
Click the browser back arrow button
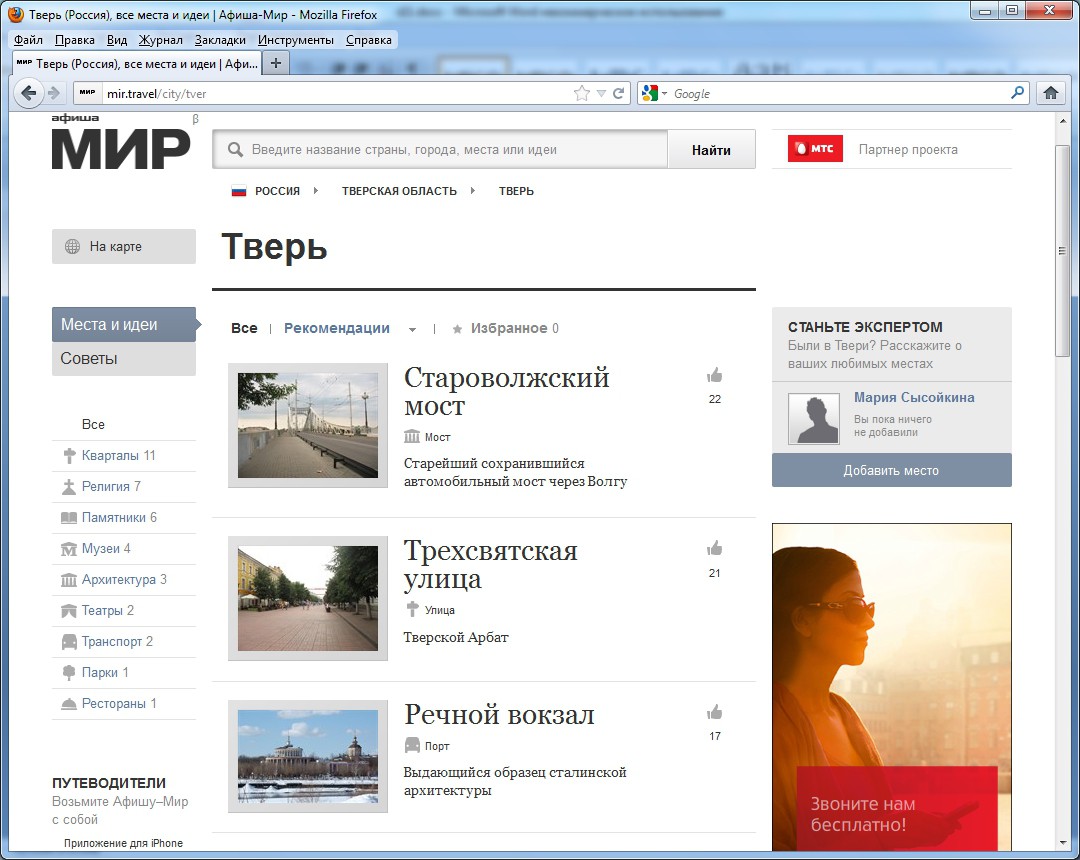(x=29, y=93)
